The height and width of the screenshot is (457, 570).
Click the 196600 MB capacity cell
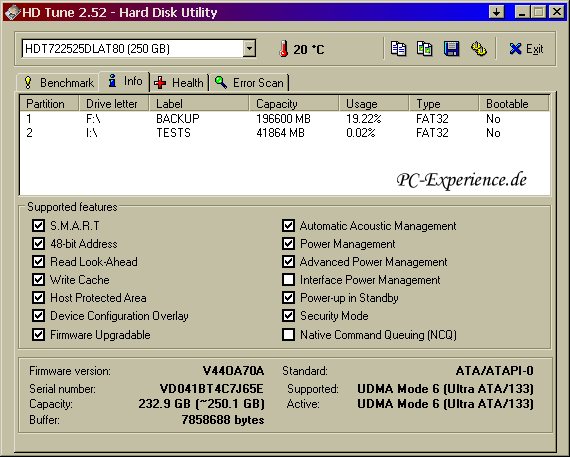tap(283, 119)
